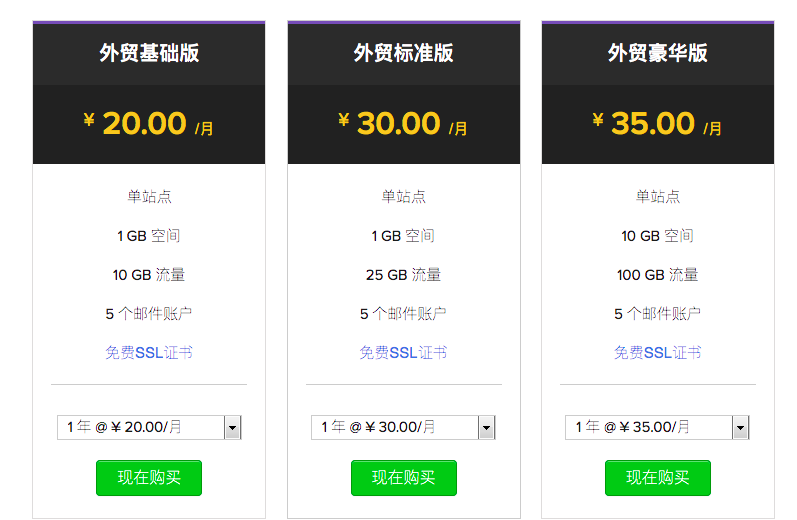Open billing cycle dropdown showing ¥20.00/月
This screenshot has width=797, height=520.
coord(149,427)
